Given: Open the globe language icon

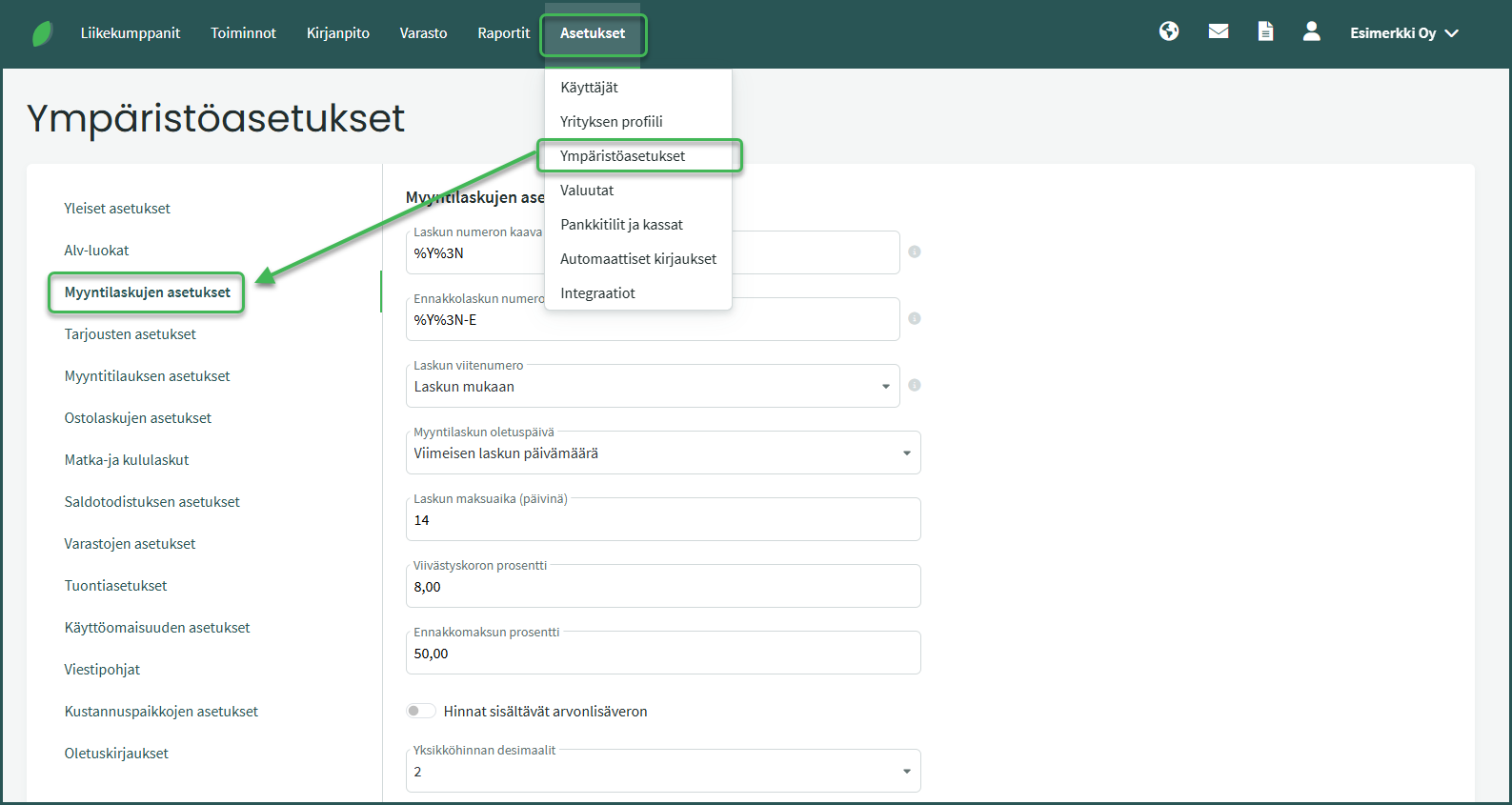Looking at the screenshot, I should tap(1169, 31).
